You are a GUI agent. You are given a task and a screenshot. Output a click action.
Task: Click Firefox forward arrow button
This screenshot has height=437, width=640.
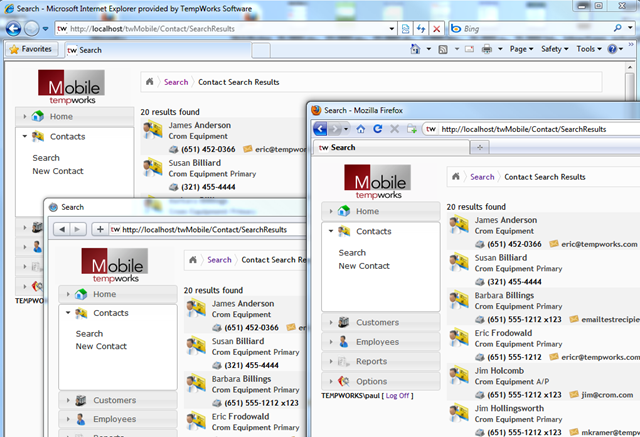click(x=335, y=129)
